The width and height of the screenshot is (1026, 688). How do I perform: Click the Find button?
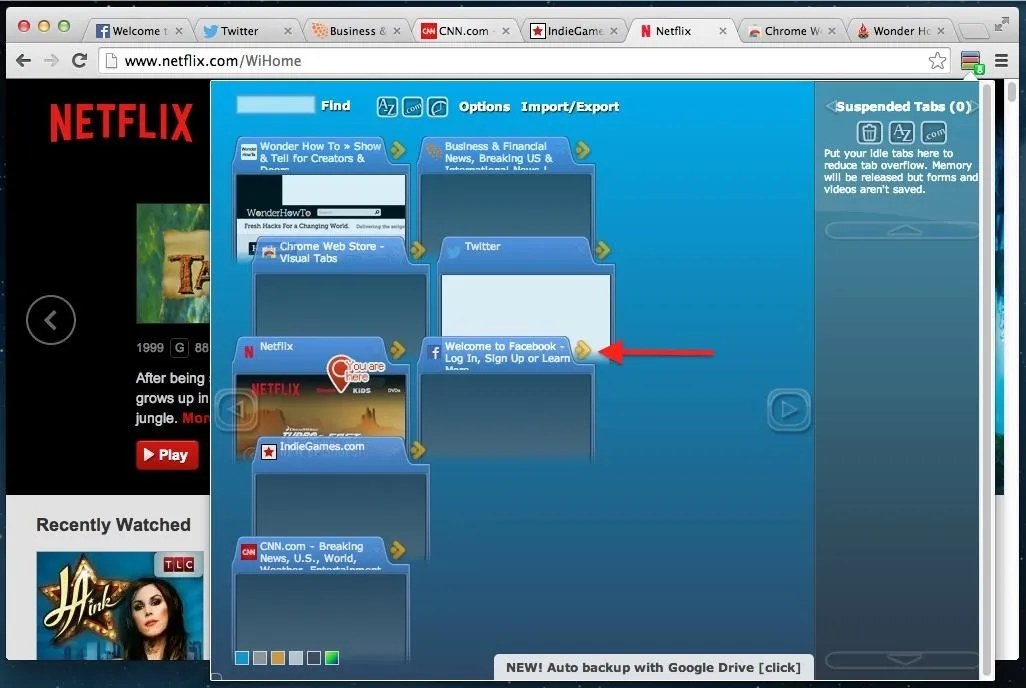[336, 105]
